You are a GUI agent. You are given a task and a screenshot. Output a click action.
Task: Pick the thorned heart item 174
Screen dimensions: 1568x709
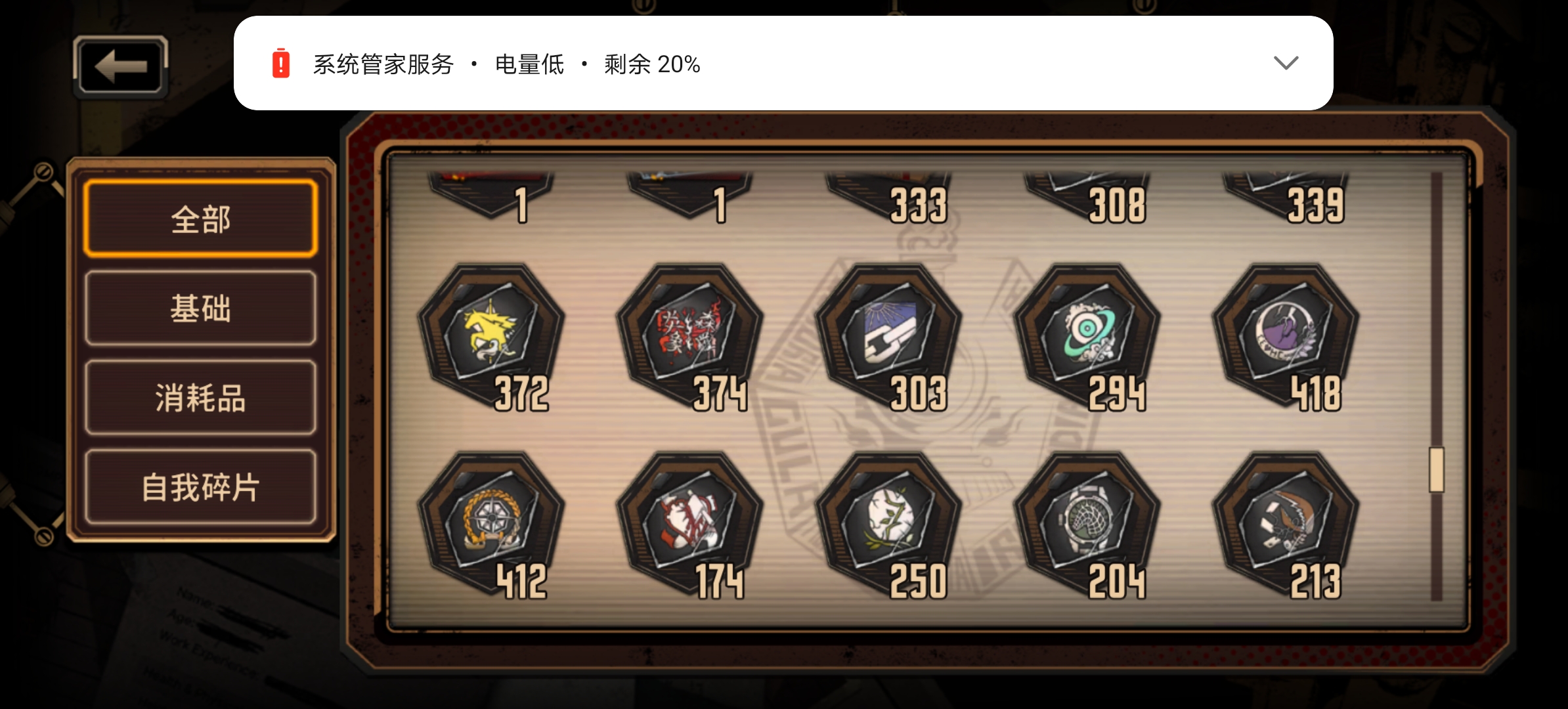(690, 523)
